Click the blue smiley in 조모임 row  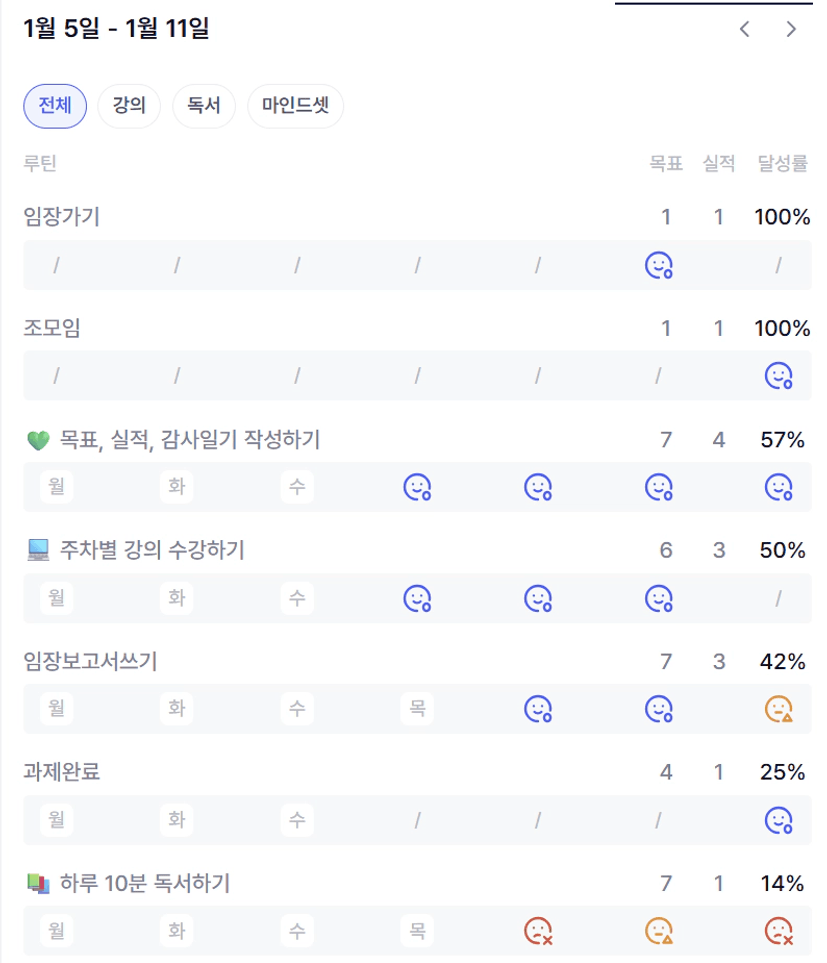(x=778, y=376)
